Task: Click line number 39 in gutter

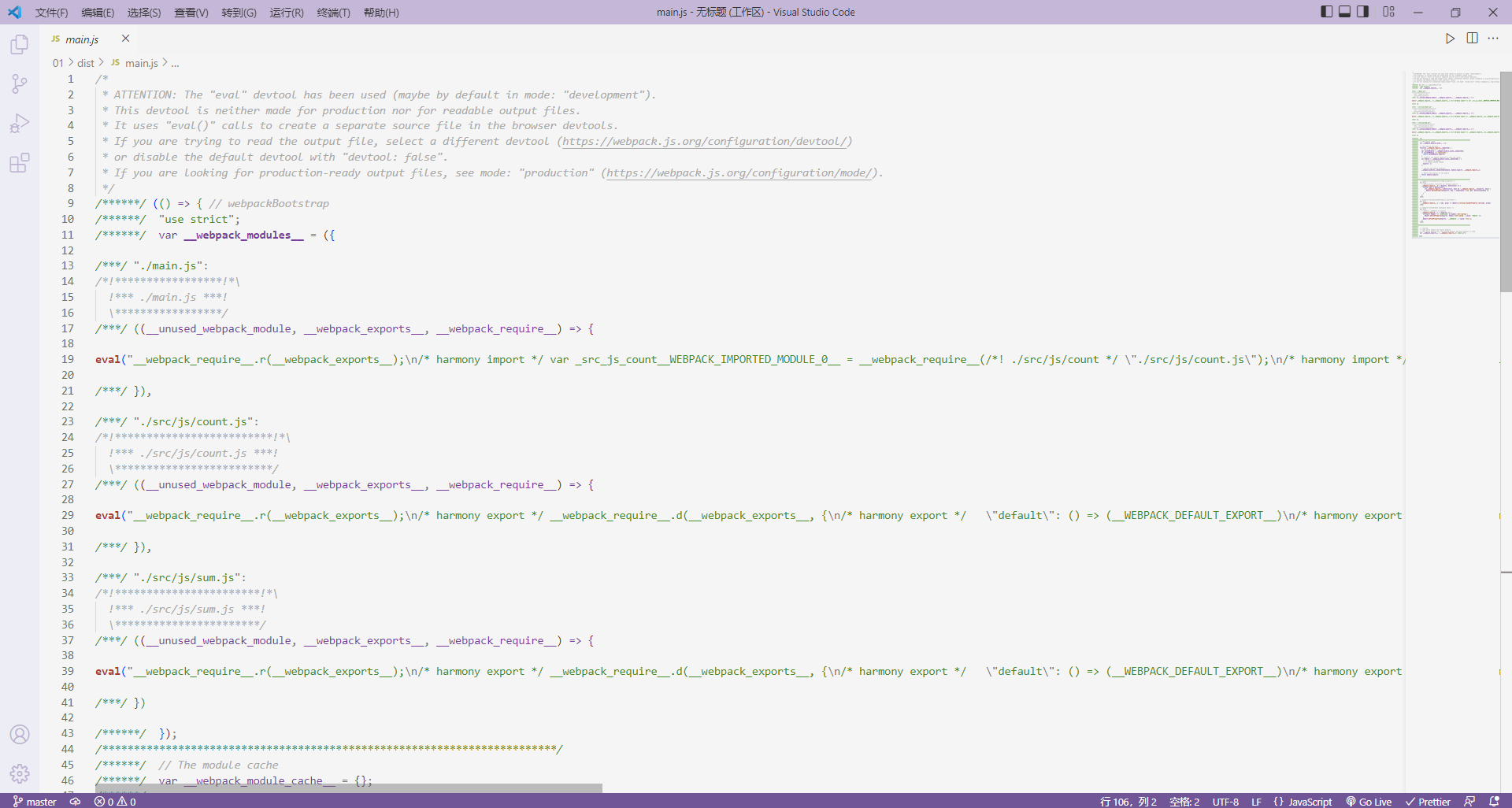Action: coord(68,672)
